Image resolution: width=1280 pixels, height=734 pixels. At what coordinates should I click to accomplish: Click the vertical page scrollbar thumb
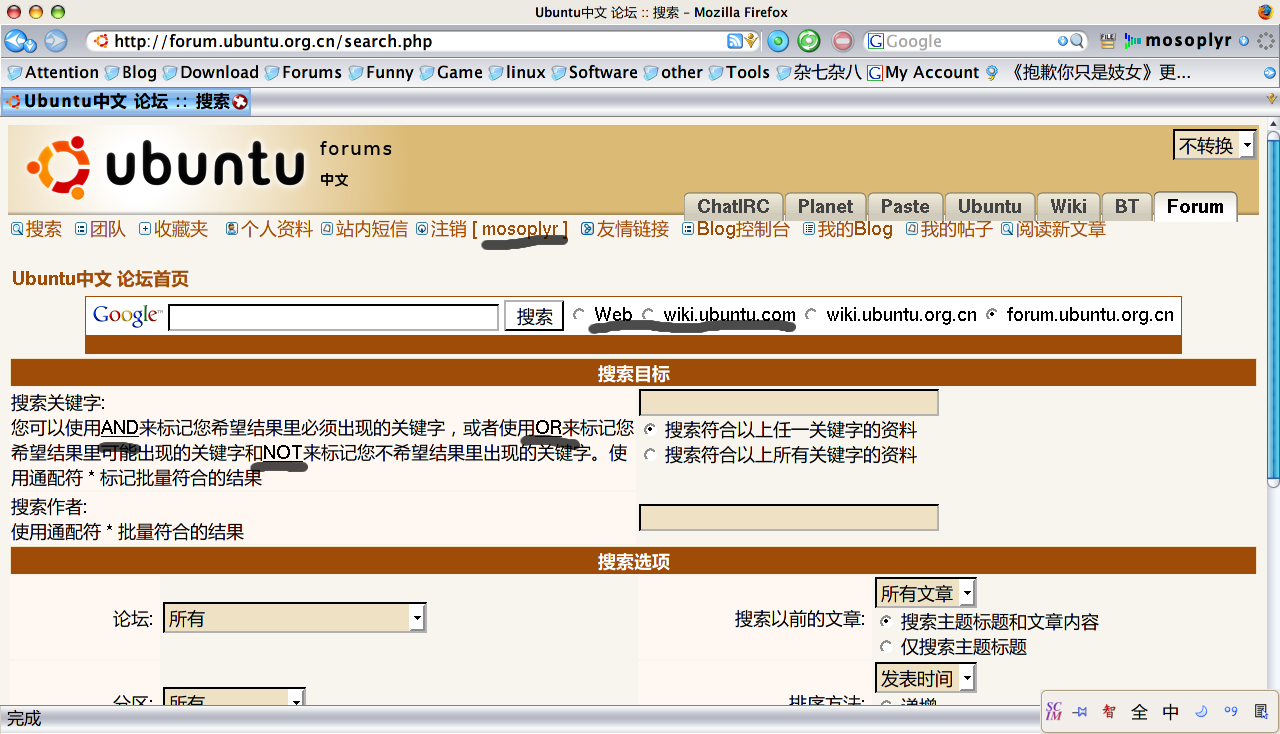pyautogui.click(x=1272, y=311)
